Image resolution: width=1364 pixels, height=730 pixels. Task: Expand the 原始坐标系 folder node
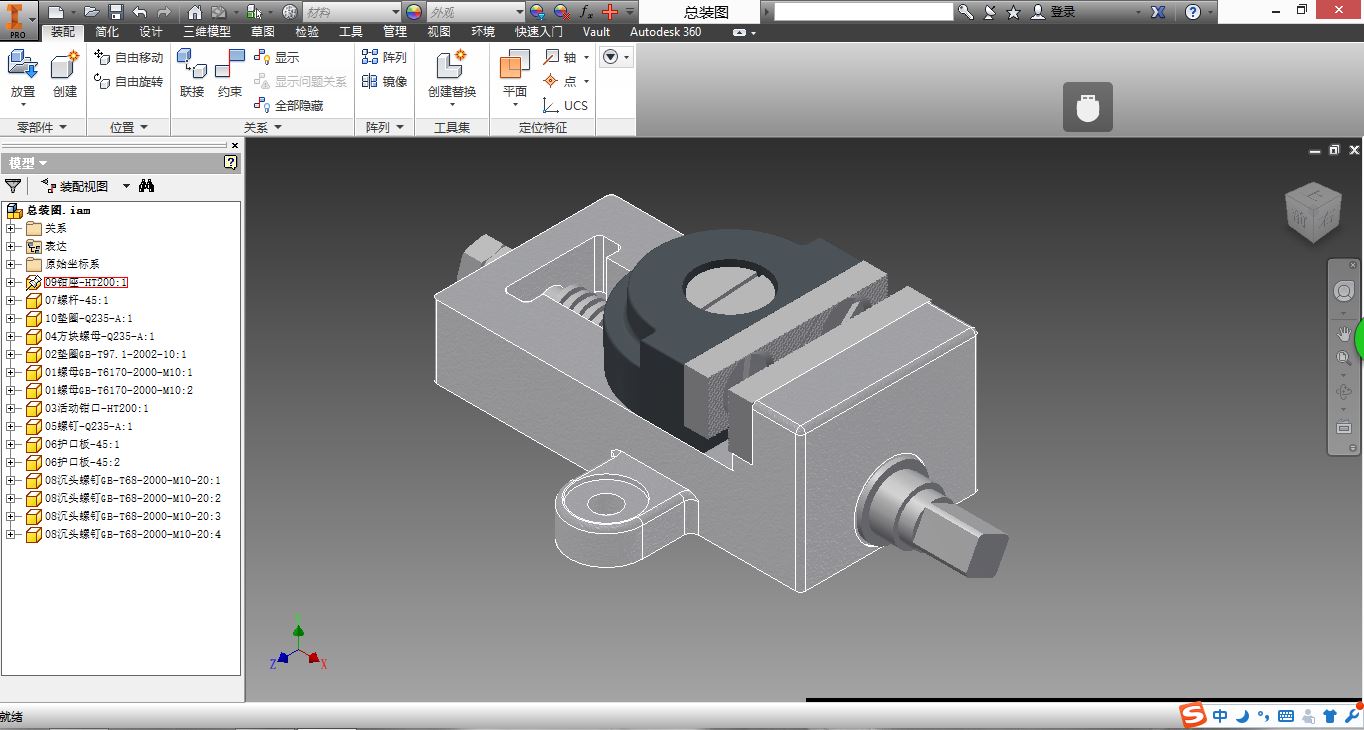tap(11, 264)
